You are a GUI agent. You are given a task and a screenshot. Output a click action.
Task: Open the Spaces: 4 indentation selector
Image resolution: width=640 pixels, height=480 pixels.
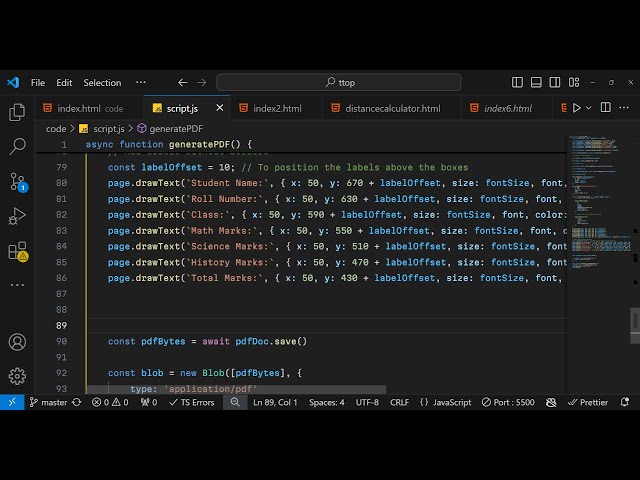point(326,402)
